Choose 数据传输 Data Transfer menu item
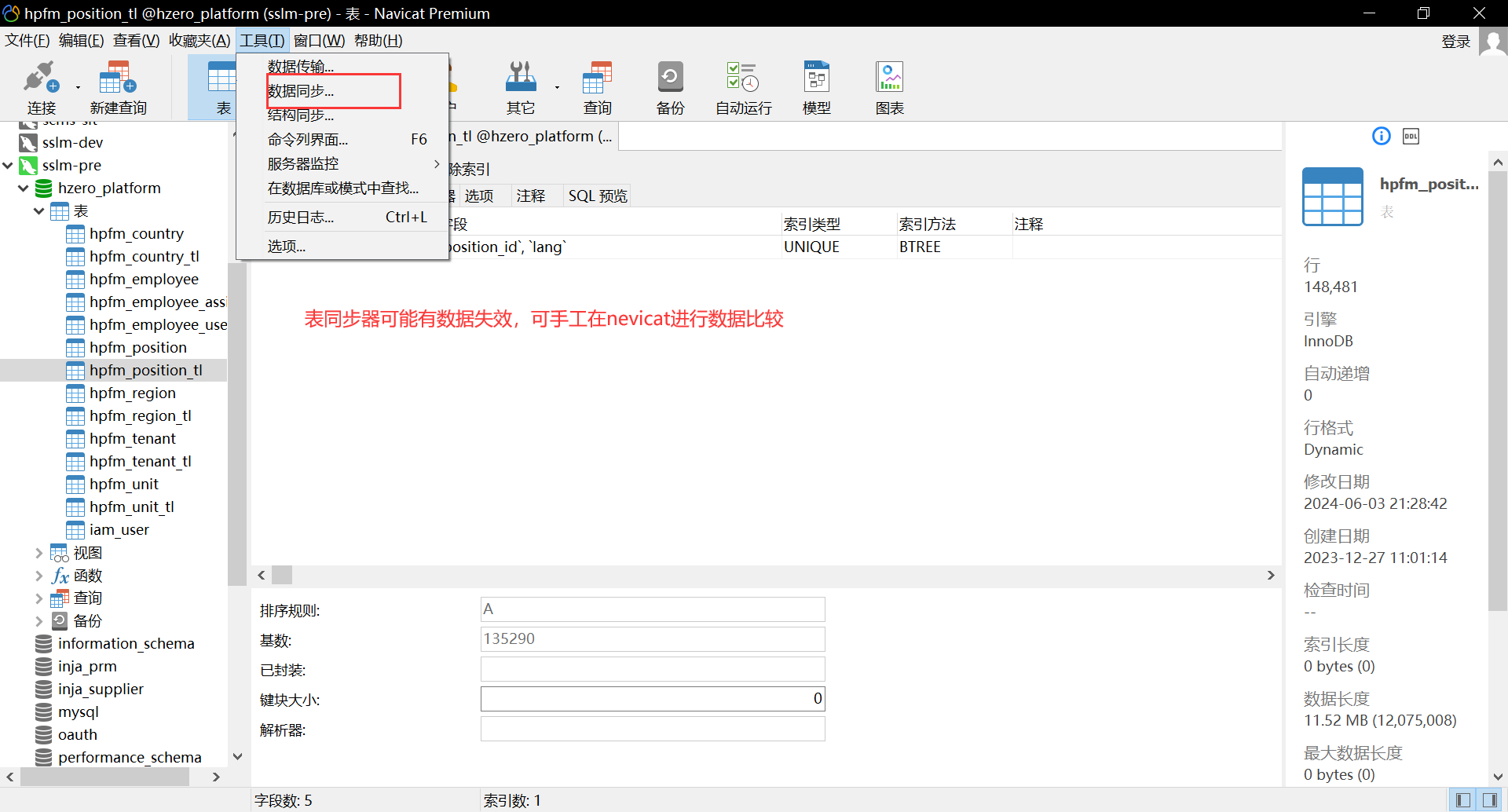Image resolution: width=1508 pixels, height=812 pixels. click(342, 67)
